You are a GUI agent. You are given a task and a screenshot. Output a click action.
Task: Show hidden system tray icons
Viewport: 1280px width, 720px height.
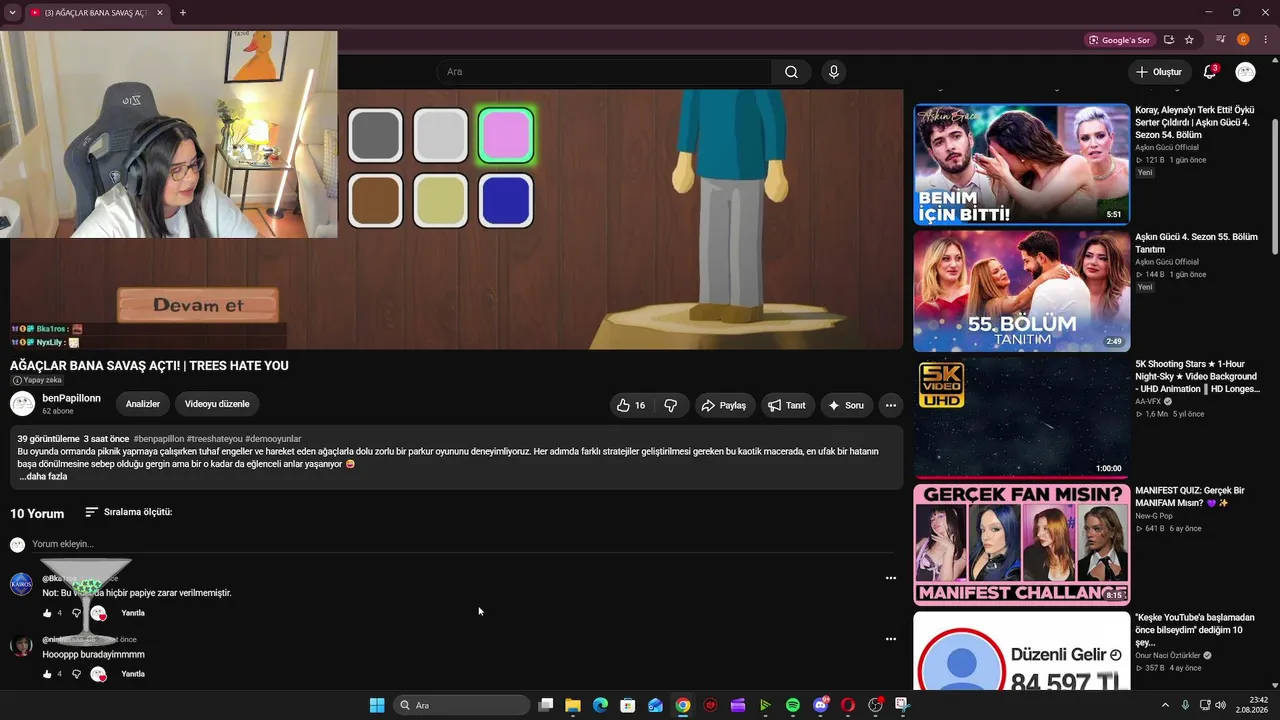pyautogui.click(x=1165, y=705)
